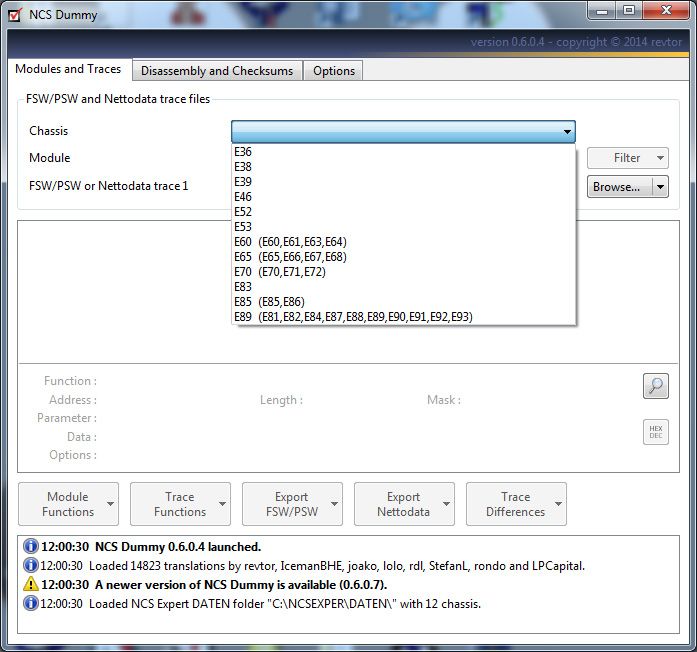The height and width of the screenshot is (652, 697).
Task: Click the Browse... button
Action: [616, 187]
